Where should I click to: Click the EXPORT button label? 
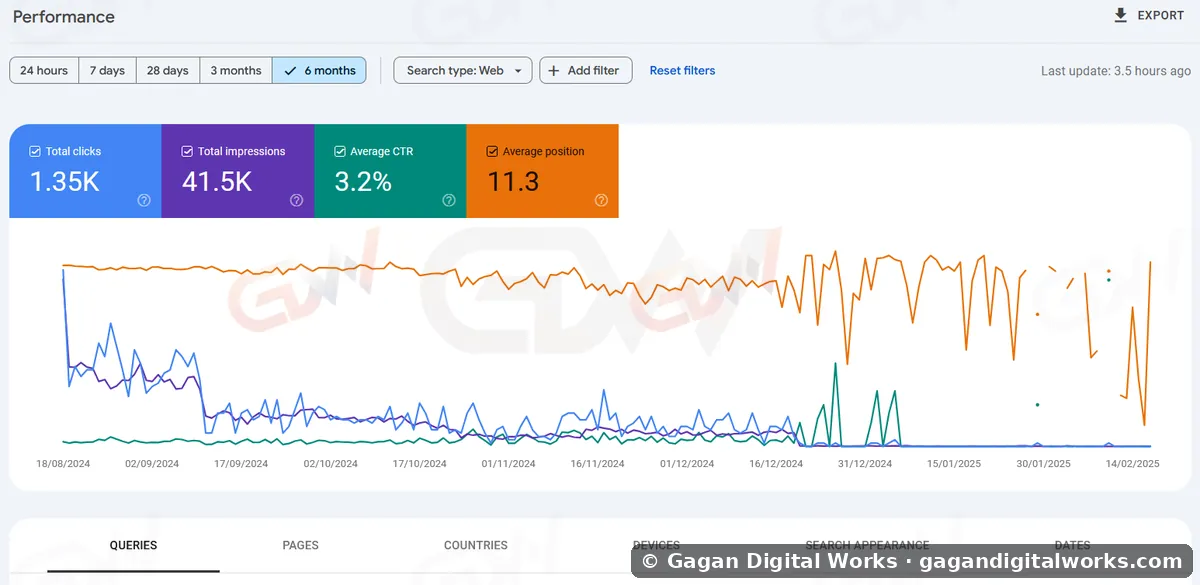1160,15
